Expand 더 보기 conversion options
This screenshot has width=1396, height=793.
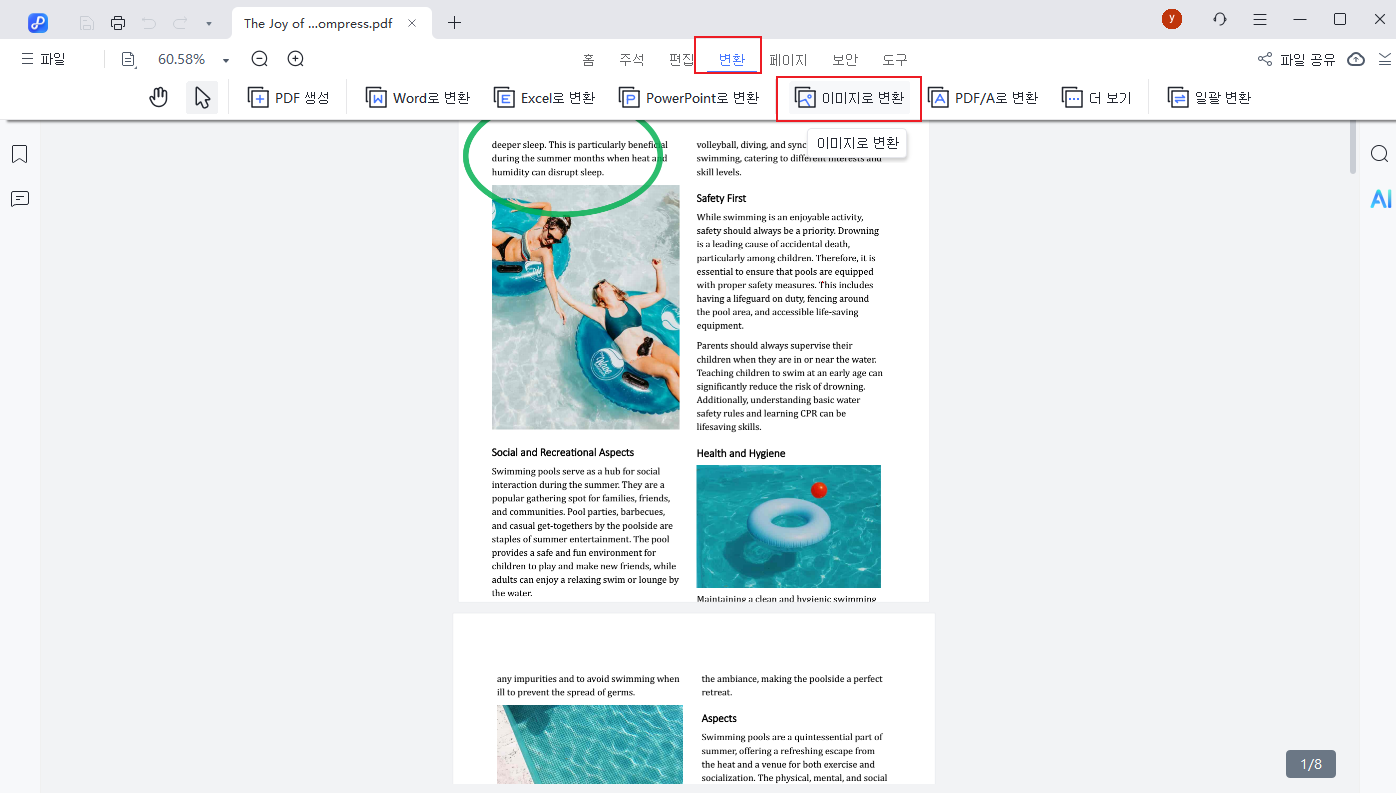pos(1097,97)
